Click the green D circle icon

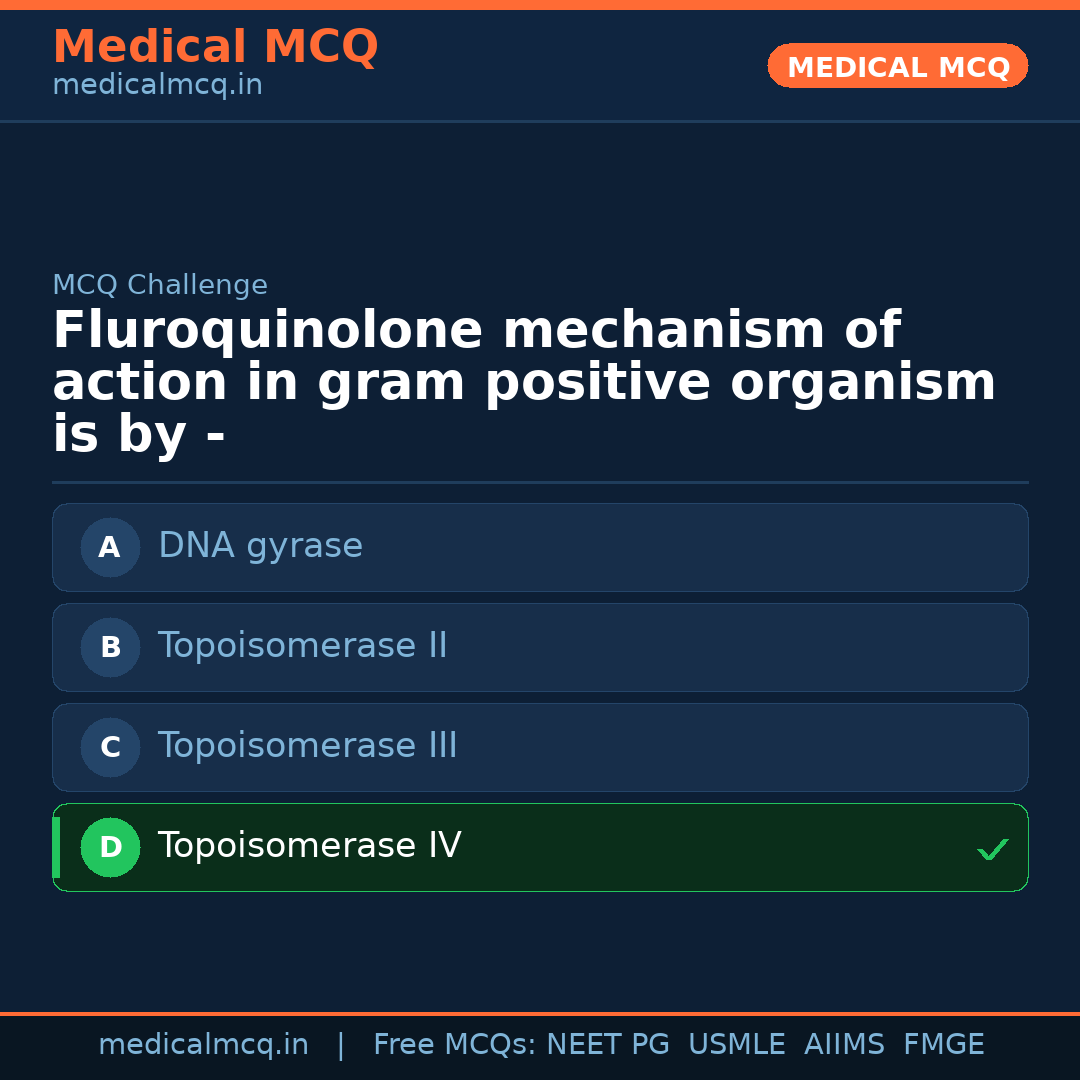click(x=110, y=847)
